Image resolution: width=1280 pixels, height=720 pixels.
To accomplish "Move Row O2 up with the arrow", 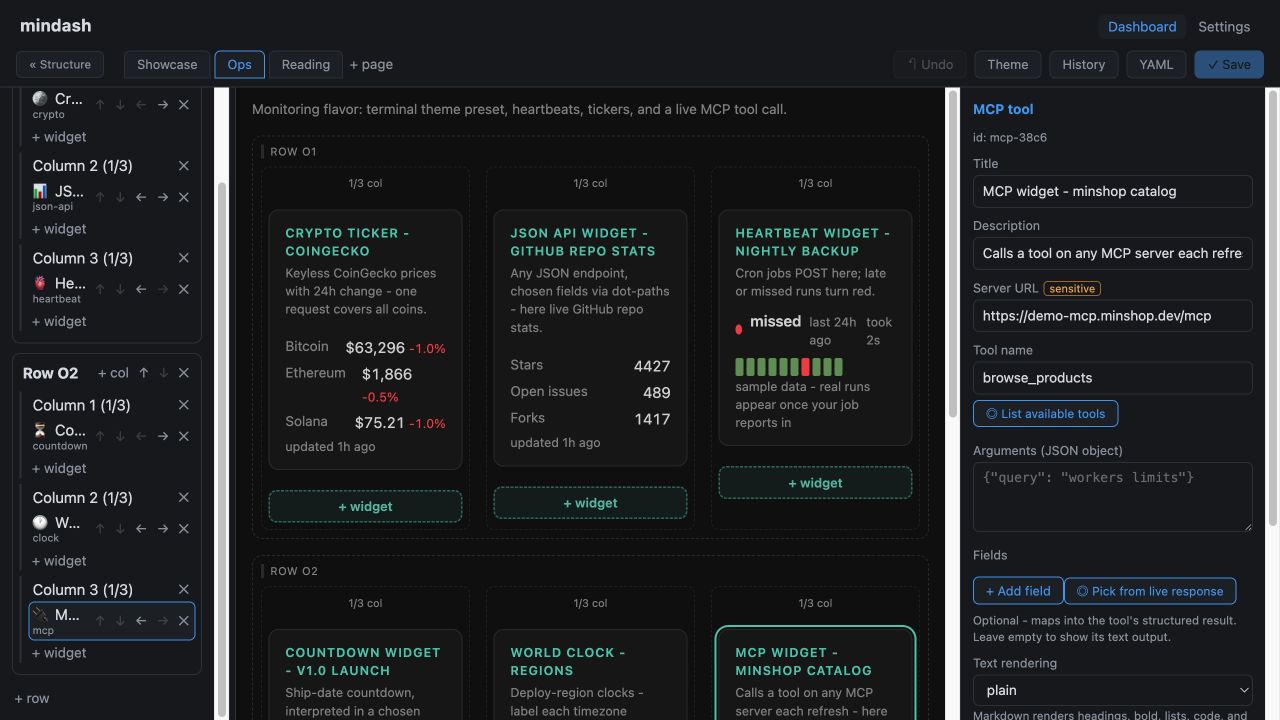I will [144, 373].
